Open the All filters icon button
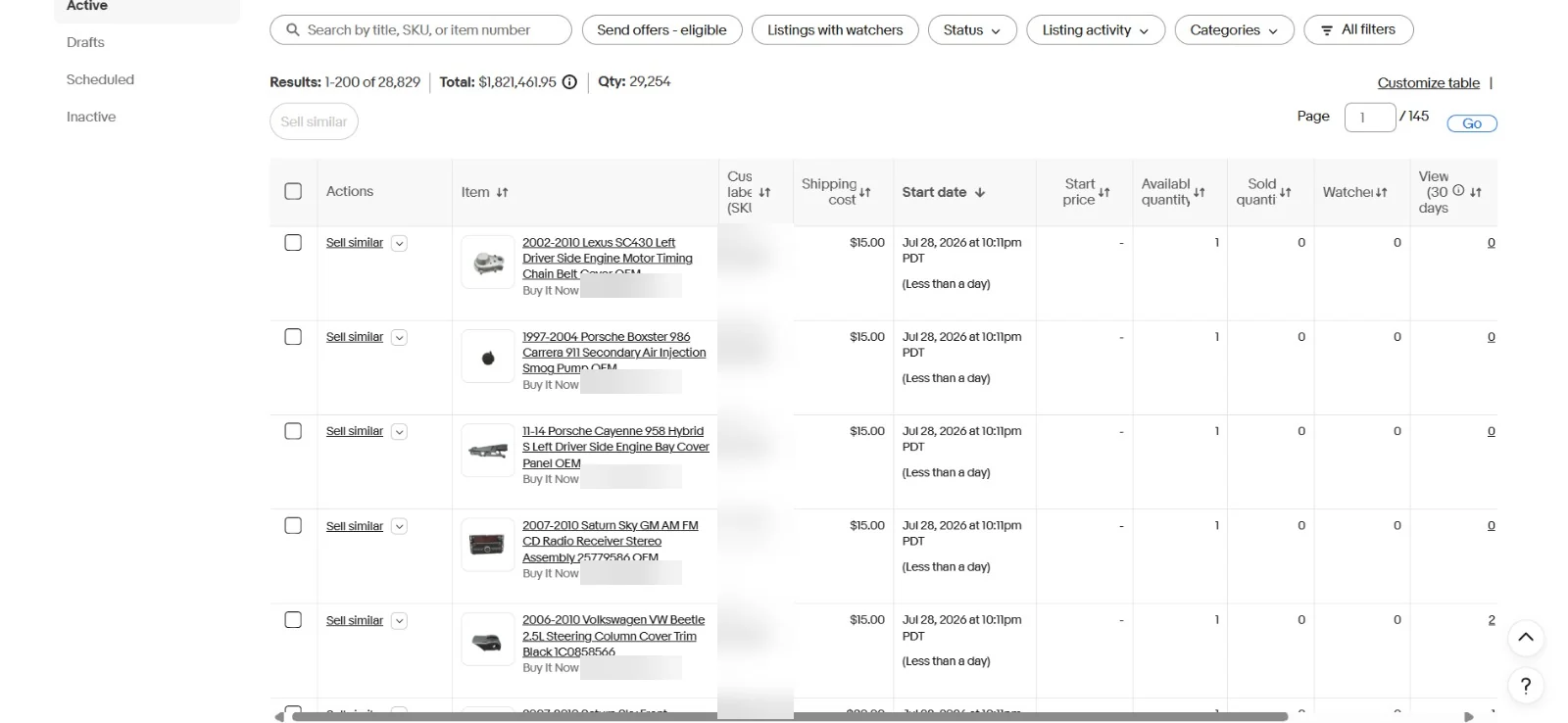The image size is (1568, 723). pos(1358,30)
